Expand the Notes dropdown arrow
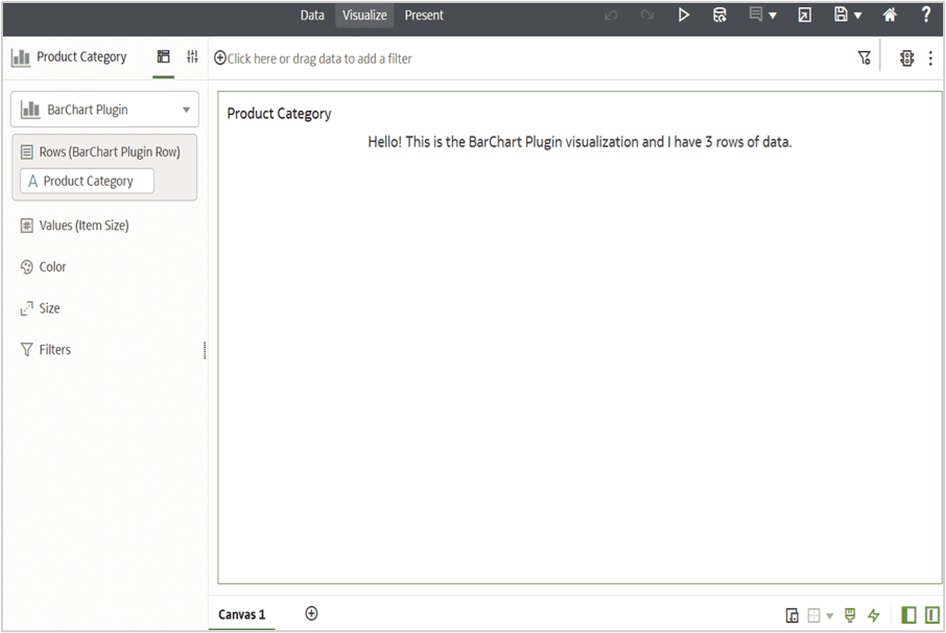 pyautogui.click(x=772, y=16)
